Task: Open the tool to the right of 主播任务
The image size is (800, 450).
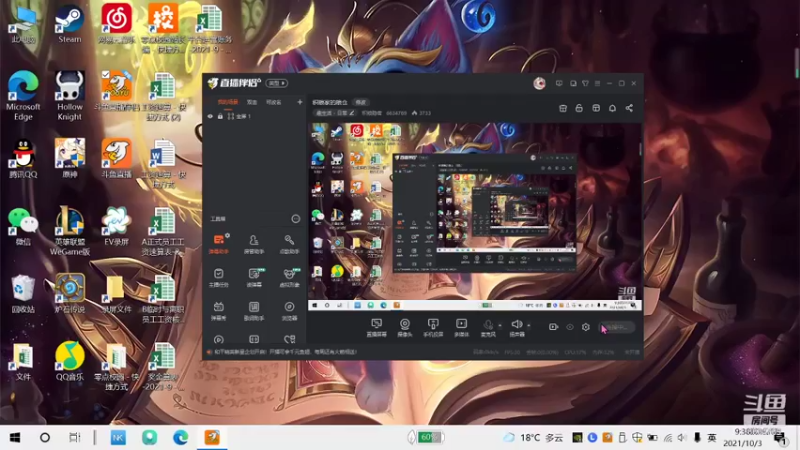Action: (254, 277)
